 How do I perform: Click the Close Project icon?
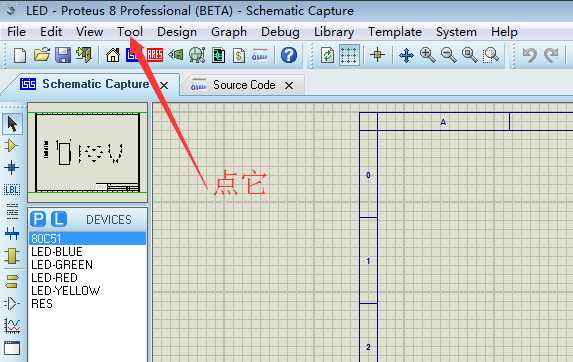click(84, 56)
